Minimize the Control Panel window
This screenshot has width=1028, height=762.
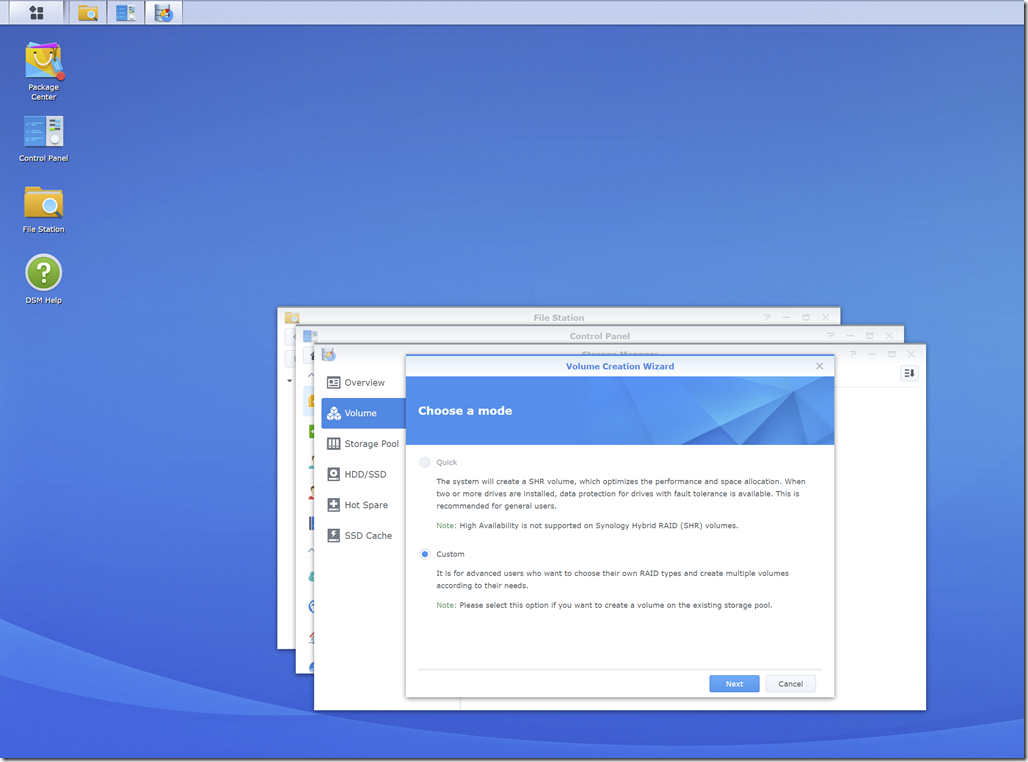point(850,336)
